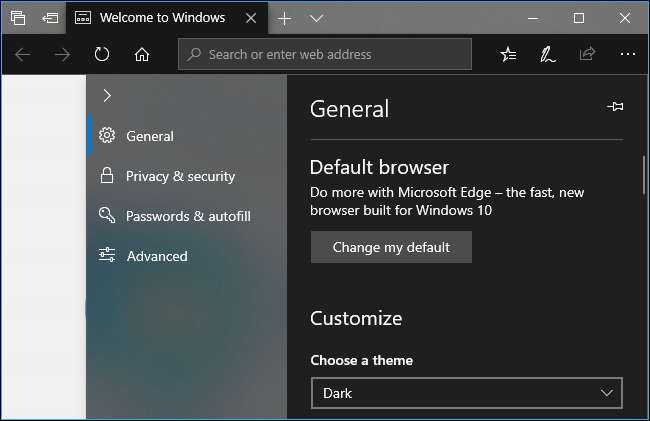Collapse the settings sidebar with chevron arrow
The width and height of the screenshot is (650, 421).
click(107, 96)
